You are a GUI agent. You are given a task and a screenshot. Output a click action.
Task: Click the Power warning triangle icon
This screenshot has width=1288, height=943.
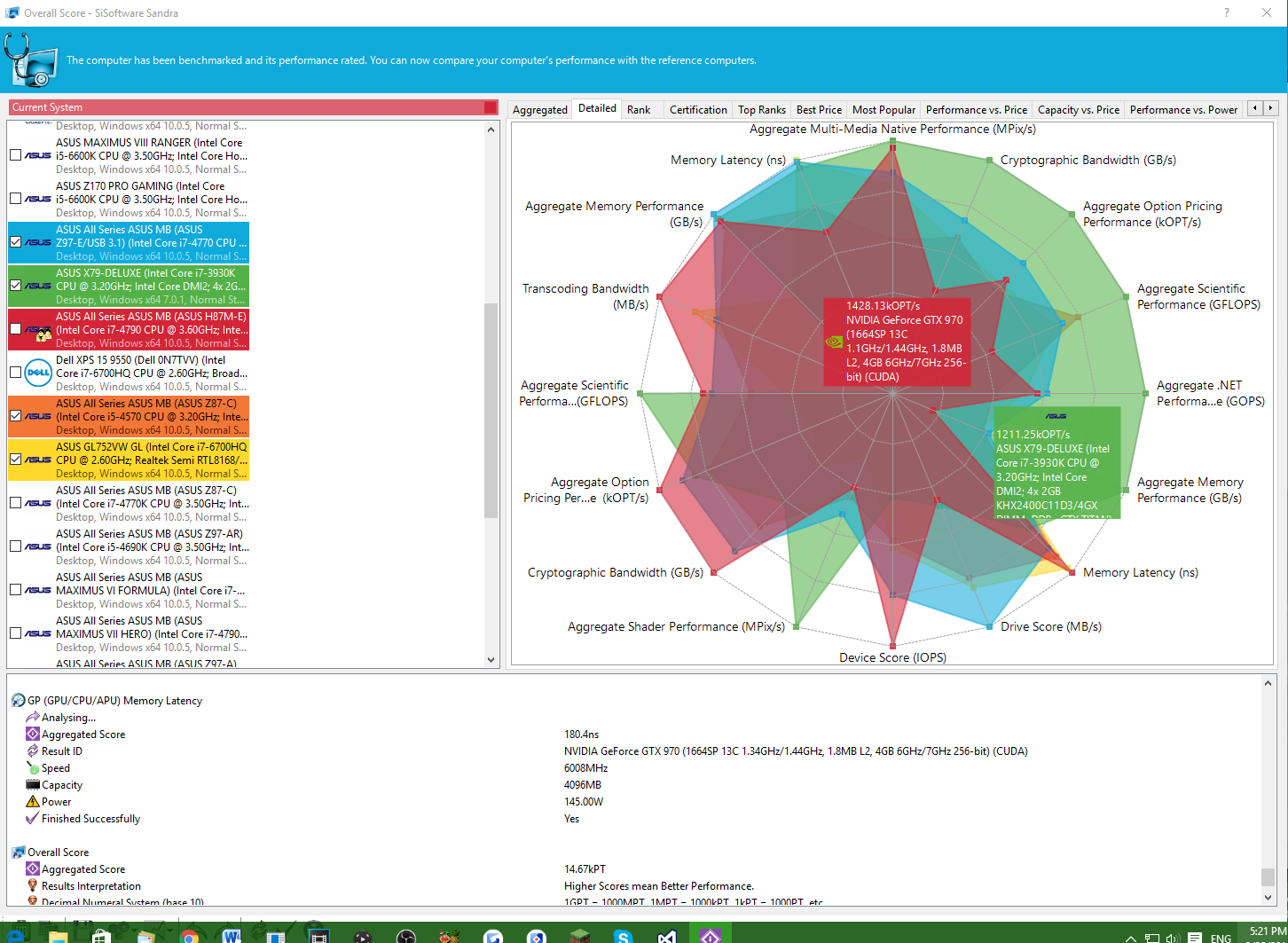(x=33, y=801)
